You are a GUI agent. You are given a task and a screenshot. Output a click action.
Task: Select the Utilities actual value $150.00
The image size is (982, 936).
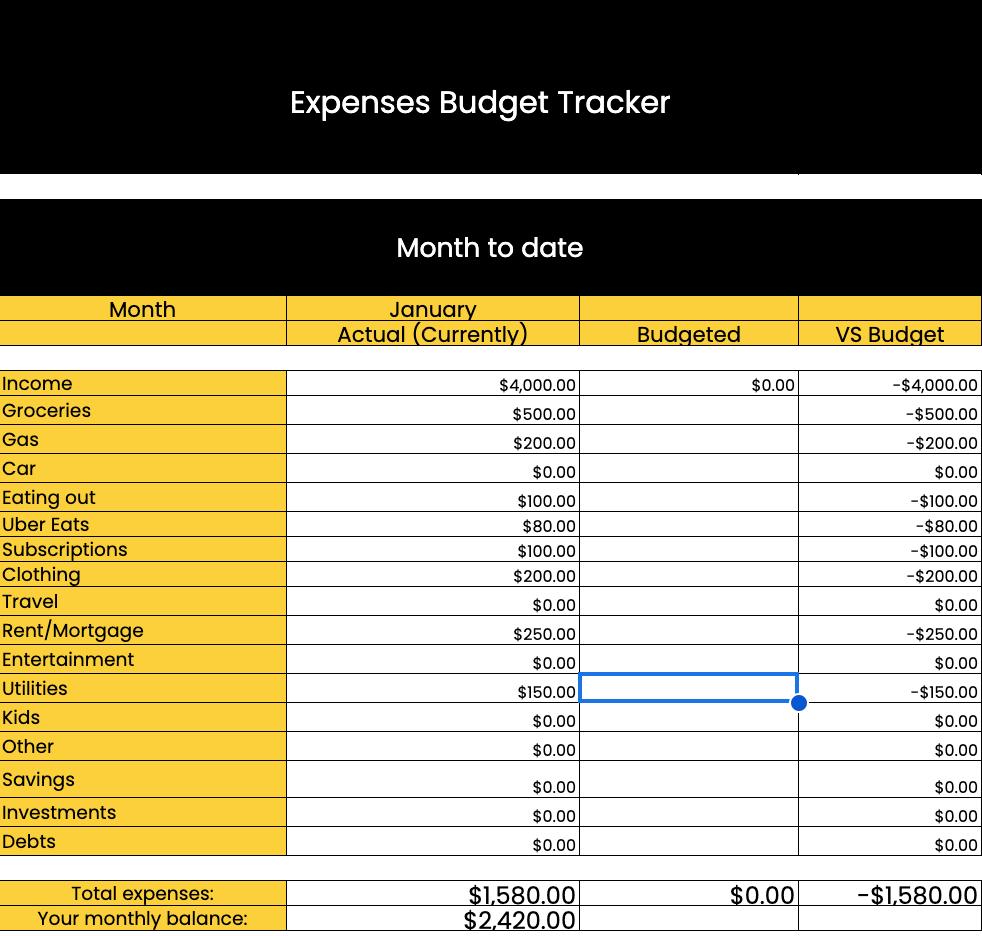[x=433, y=688]
